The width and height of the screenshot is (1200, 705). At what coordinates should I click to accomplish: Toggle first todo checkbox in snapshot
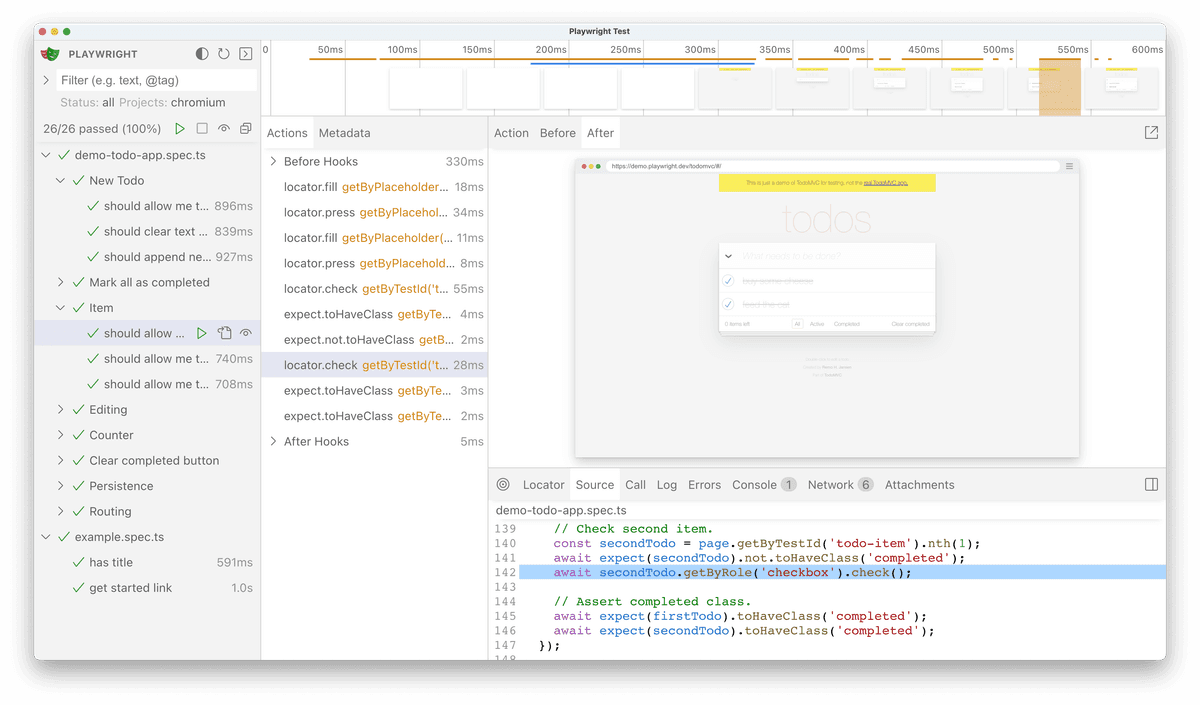729,281
